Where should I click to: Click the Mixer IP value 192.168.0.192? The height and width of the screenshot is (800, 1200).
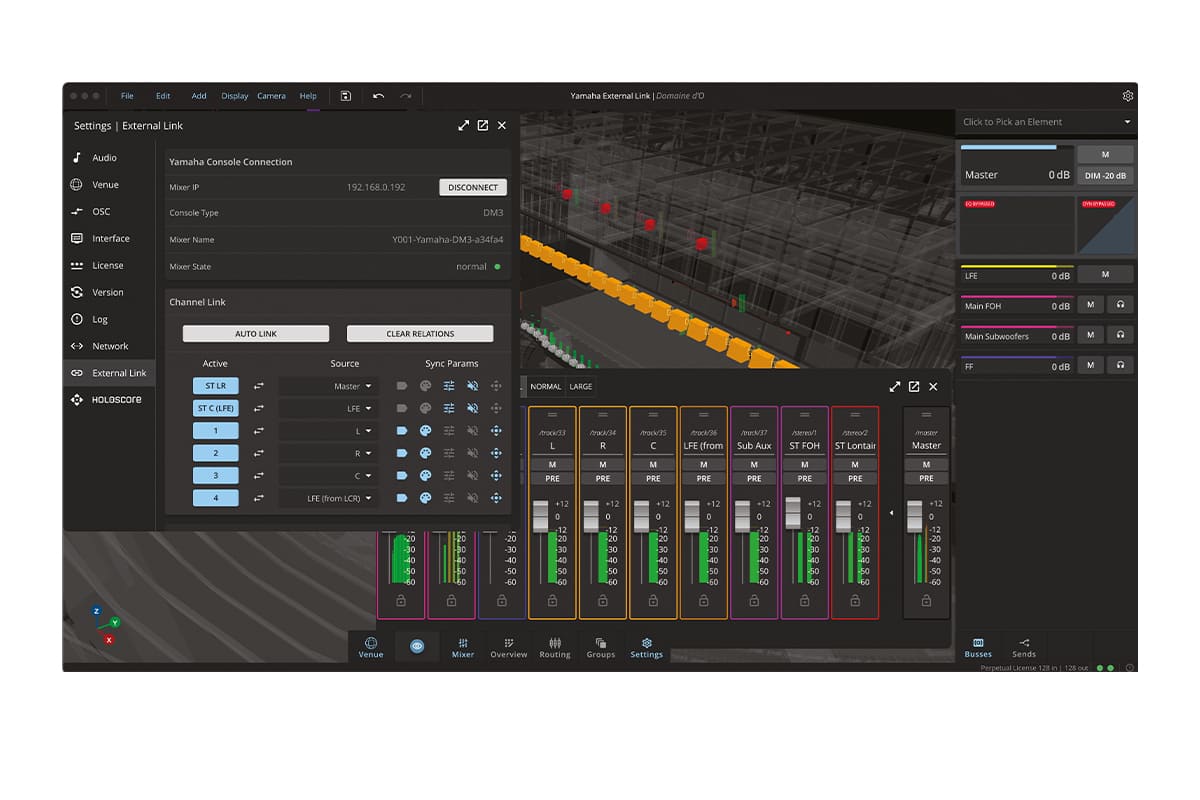point(376,187)
